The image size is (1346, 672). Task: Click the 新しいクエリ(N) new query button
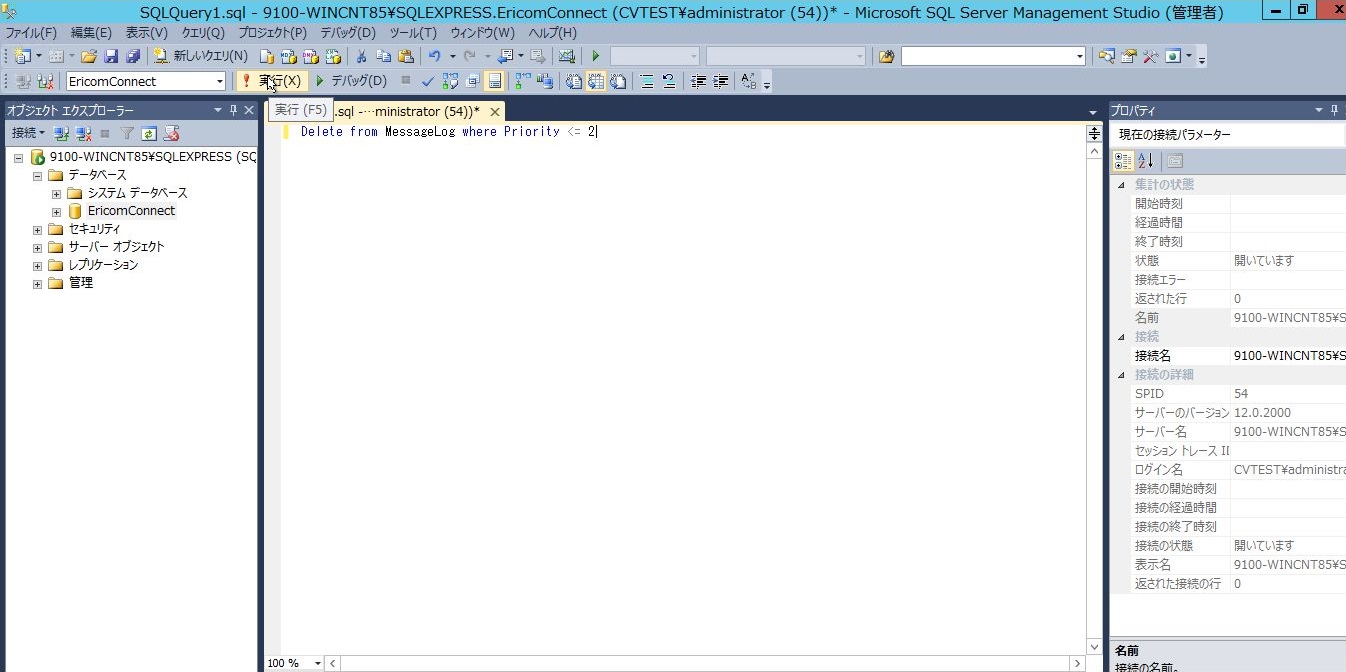click(200, 56)
